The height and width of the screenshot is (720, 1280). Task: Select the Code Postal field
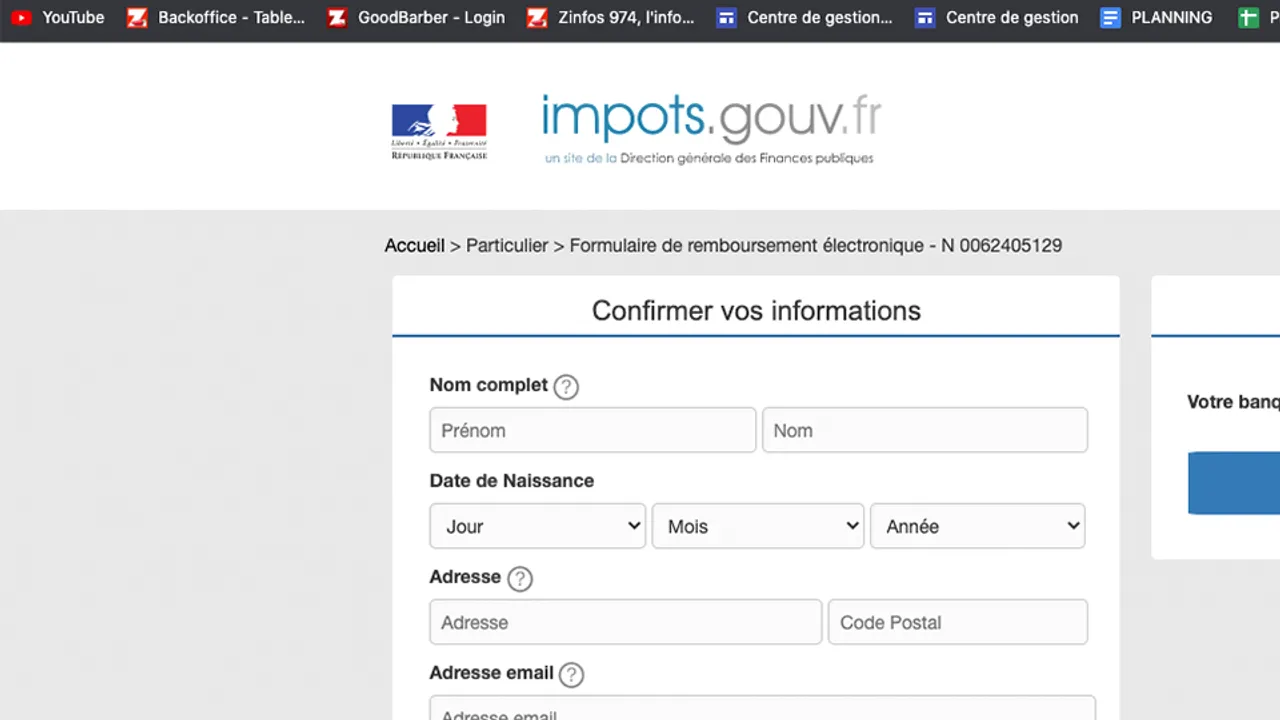[958, 622]
